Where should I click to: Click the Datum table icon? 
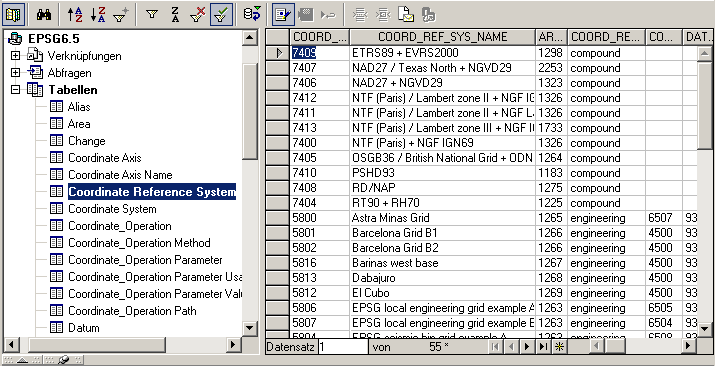tap(56, 328)
